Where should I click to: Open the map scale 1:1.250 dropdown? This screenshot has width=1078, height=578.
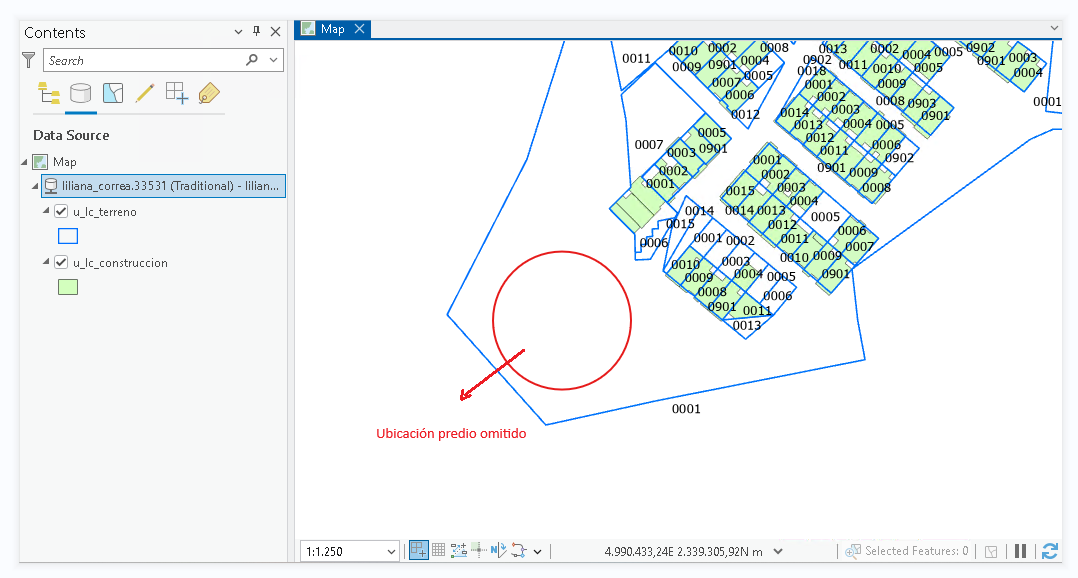click(x=391, y=551)
